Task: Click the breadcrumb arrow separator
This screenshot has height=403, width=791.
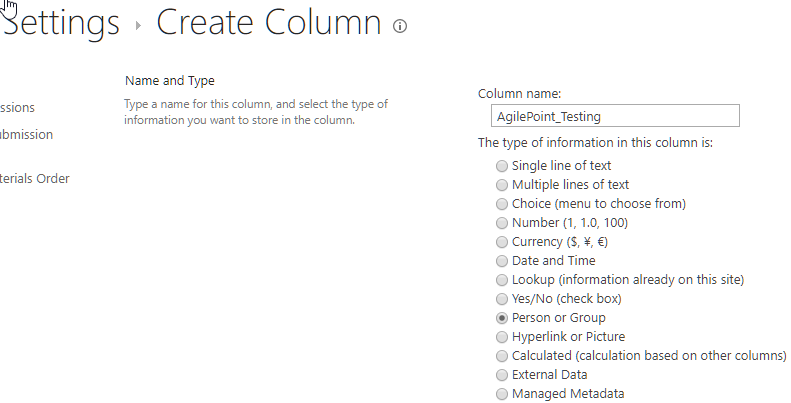Action: [138, 27]
